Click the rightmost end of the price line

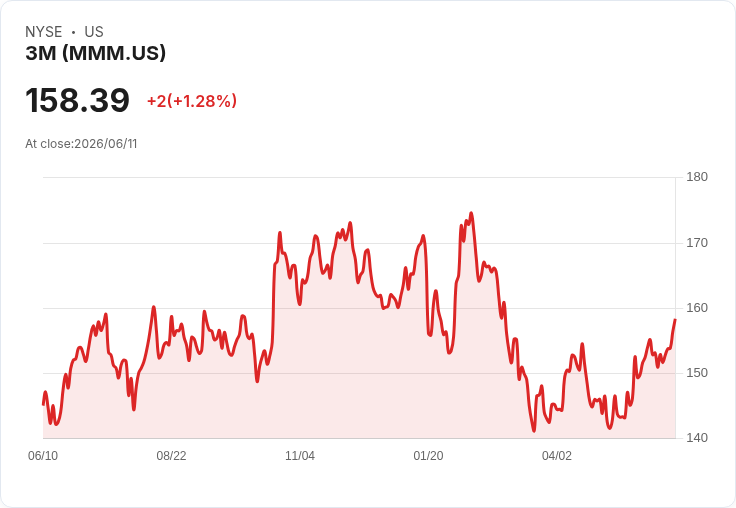tap(675, 320)
